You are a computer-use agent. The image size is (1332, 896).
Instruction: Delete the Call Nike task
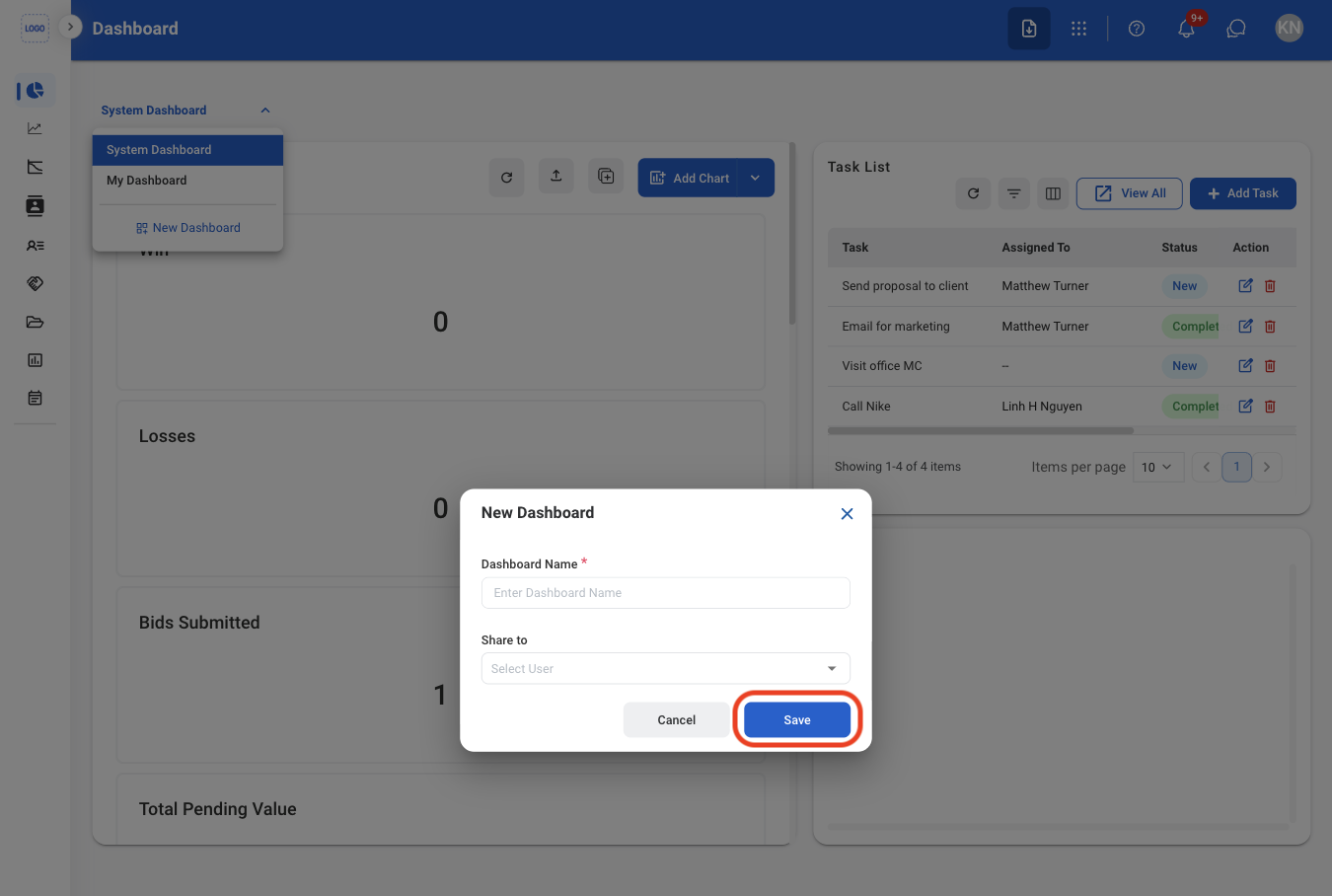(1271, 407)
